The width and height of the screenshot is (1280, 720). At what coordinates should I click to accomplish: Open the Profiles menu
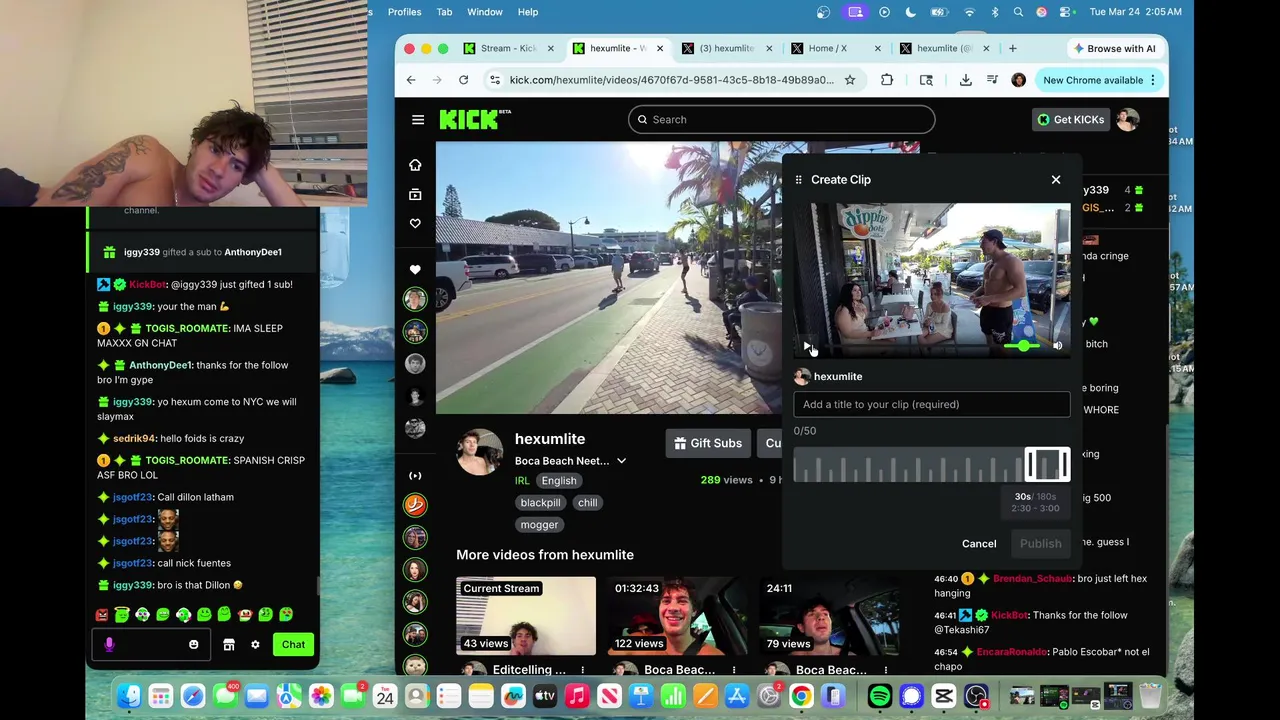click(405, 12)
